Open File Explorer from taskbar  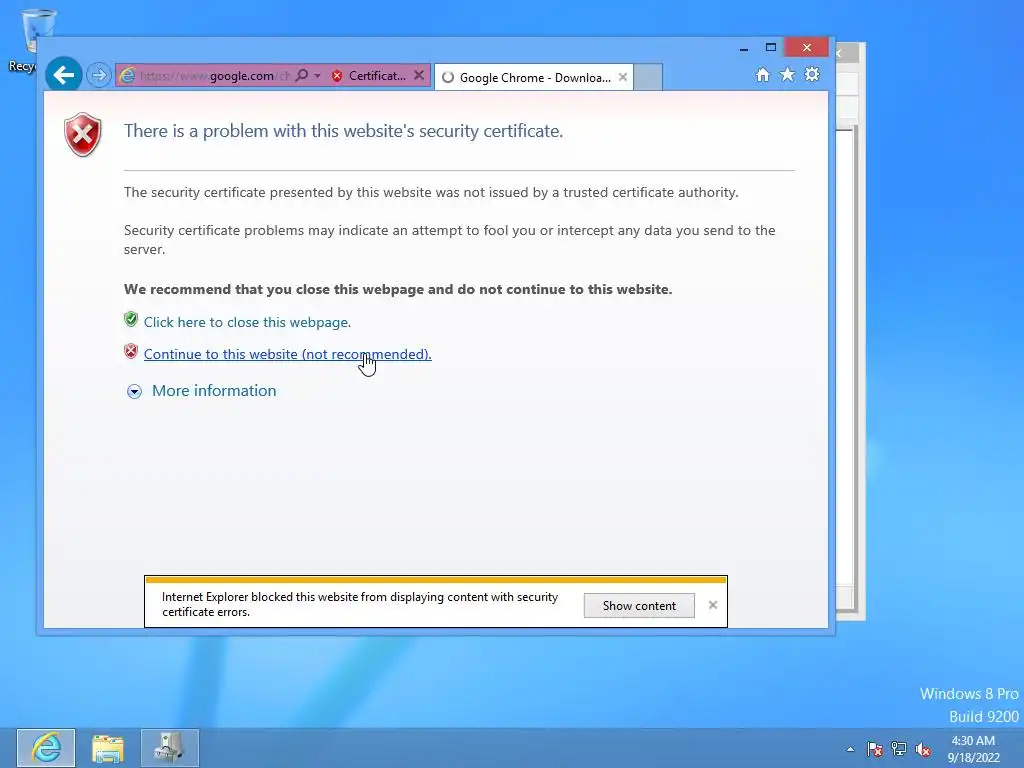pyautogui.click(x=108, y=748)
